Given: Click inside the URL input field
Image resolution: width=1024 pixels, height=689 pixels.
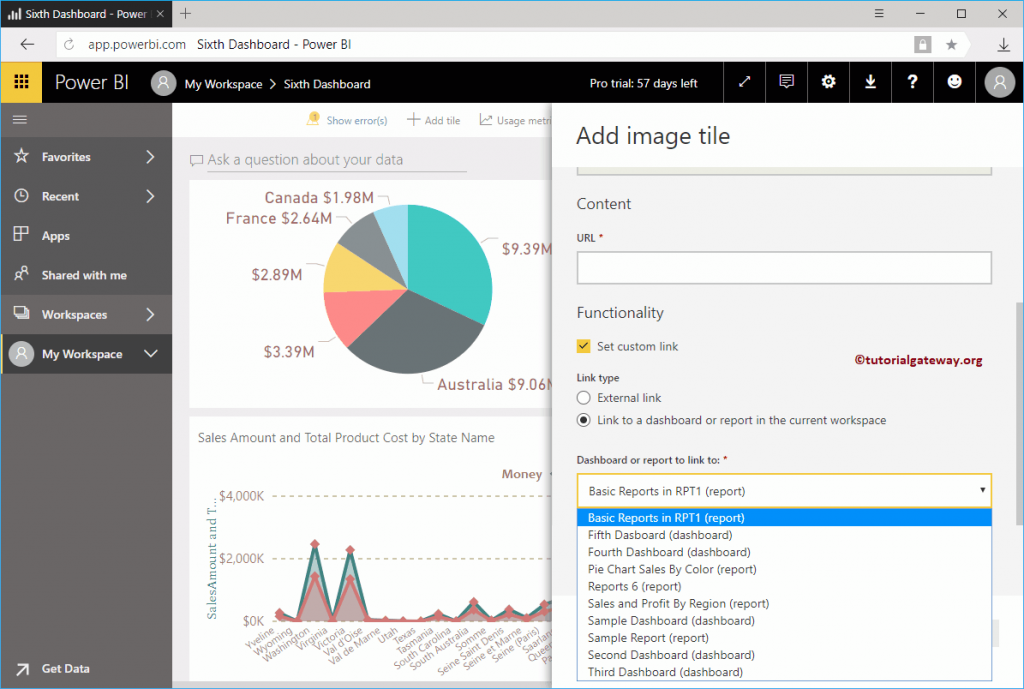Looking at the screenshot, I should 783,267.
